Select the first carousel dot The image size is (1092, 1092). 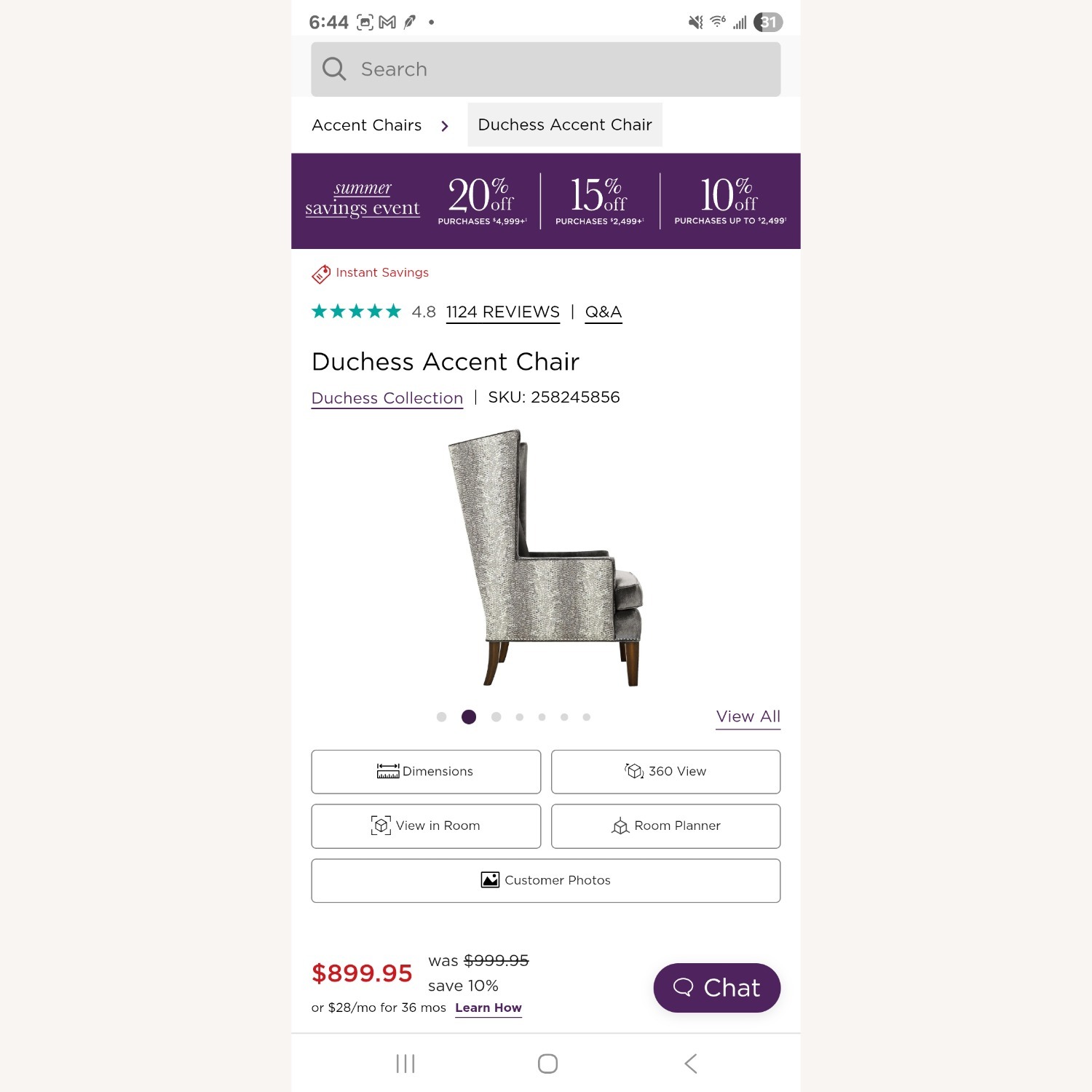pos(442,716)
